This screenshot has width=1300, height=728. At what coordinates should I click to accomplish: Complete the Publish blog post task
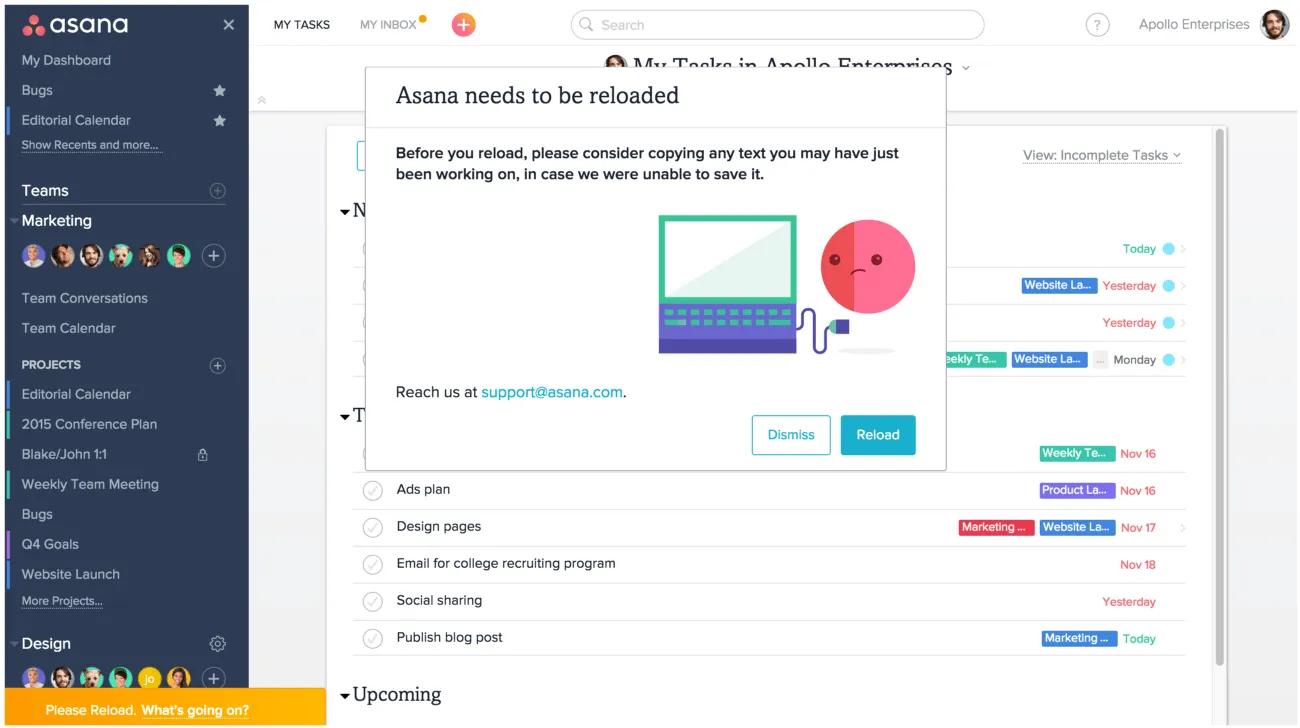(373, 639)
